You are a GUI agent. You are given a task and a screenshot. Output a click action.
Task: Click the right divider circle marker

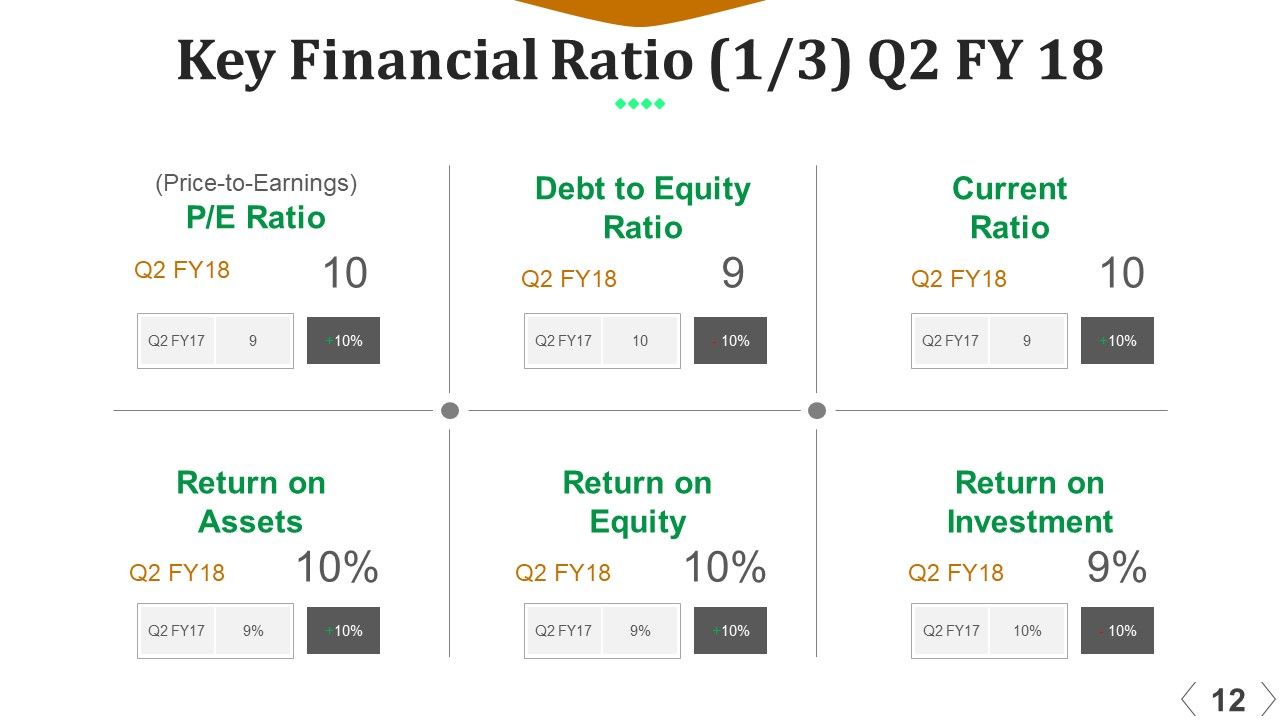point(817,410)
